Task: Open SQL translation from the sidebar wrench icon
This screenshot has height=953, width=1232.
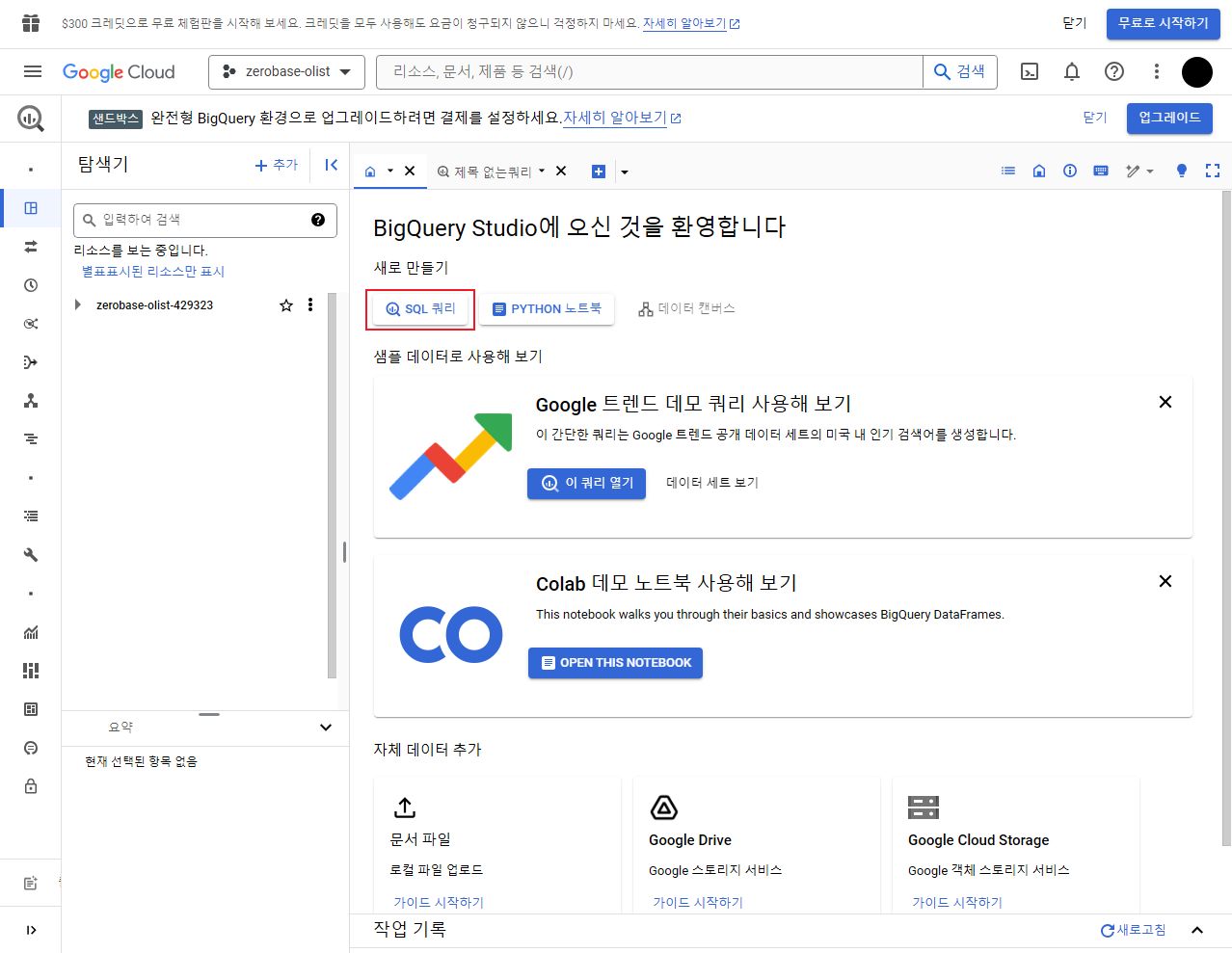Action: click(x=31, y=555)
